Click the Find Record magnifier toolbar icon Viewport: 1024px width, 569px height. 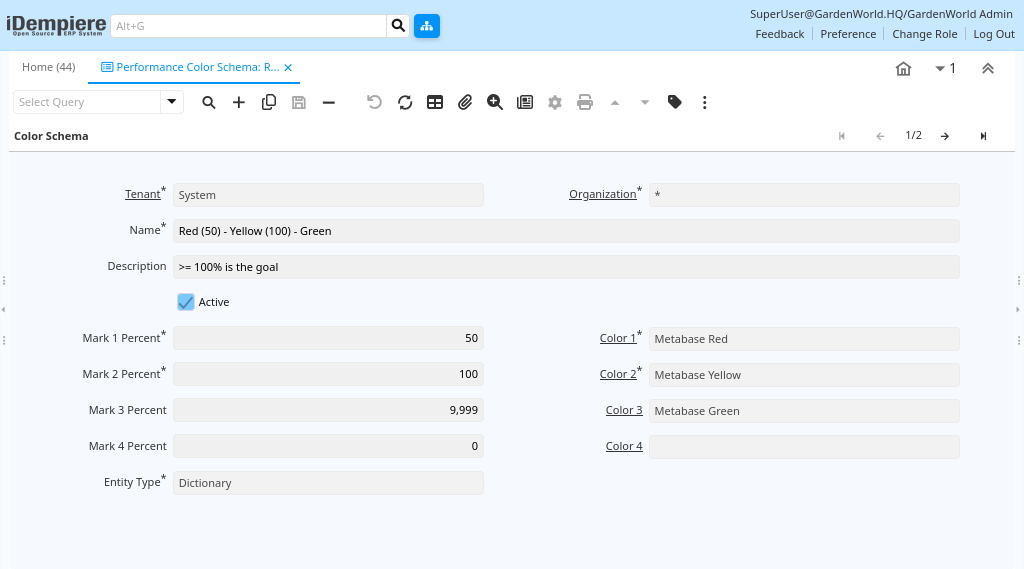pos(208,103)
